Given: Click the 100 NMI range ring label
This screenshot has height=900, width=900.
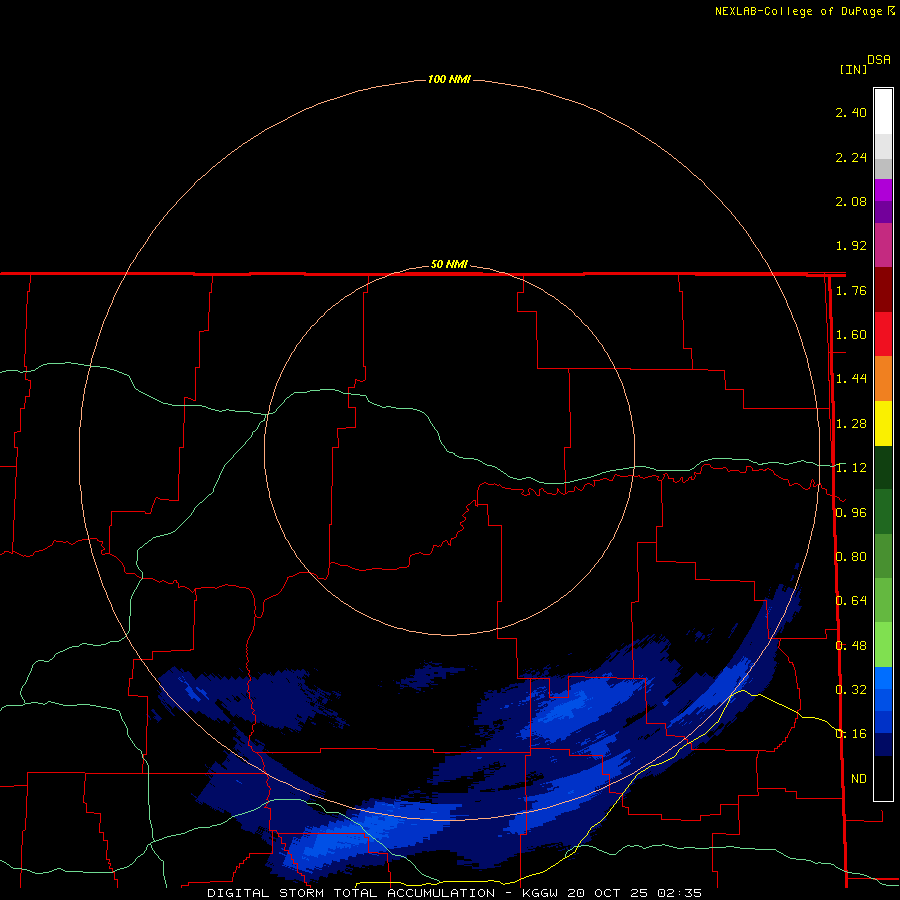Looking at the screenshot, I should (x=449, y=79).
